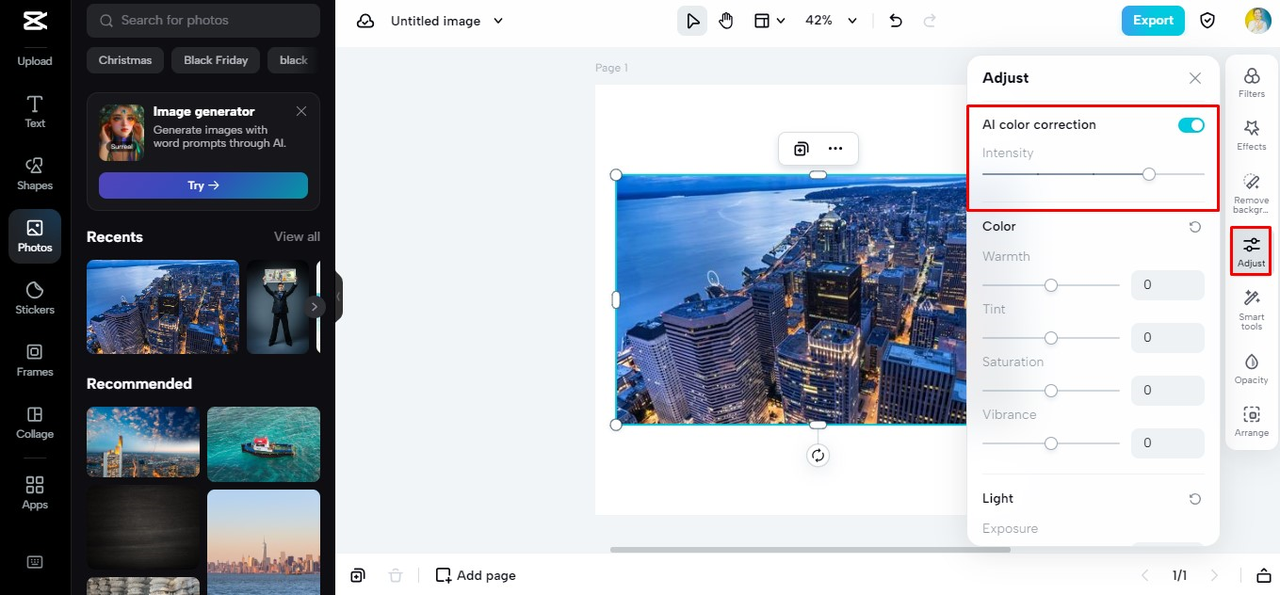Click the Saturation value field
Screen dimensions: 1280x595
click(x=1167, y=390)
